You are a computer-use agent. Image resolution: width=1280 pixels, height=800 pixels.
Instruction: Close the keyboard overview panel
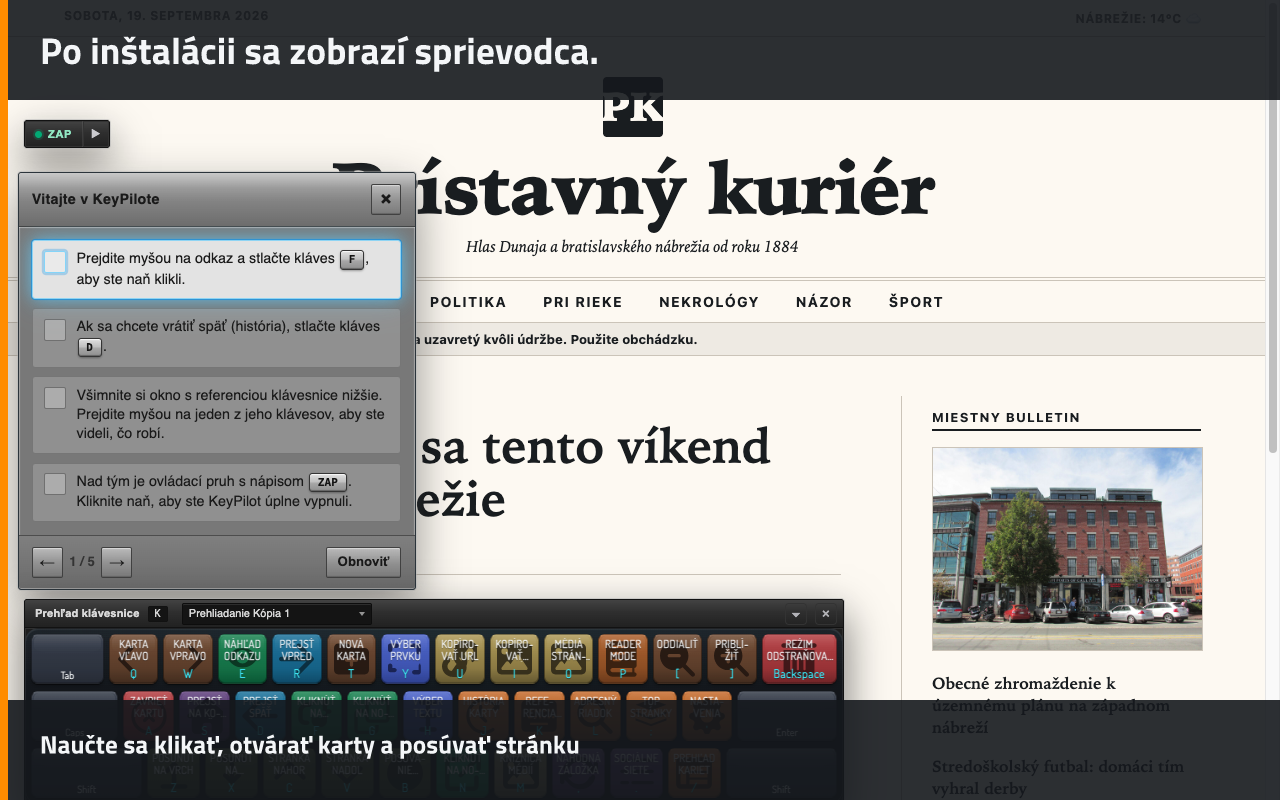point(826,614)
